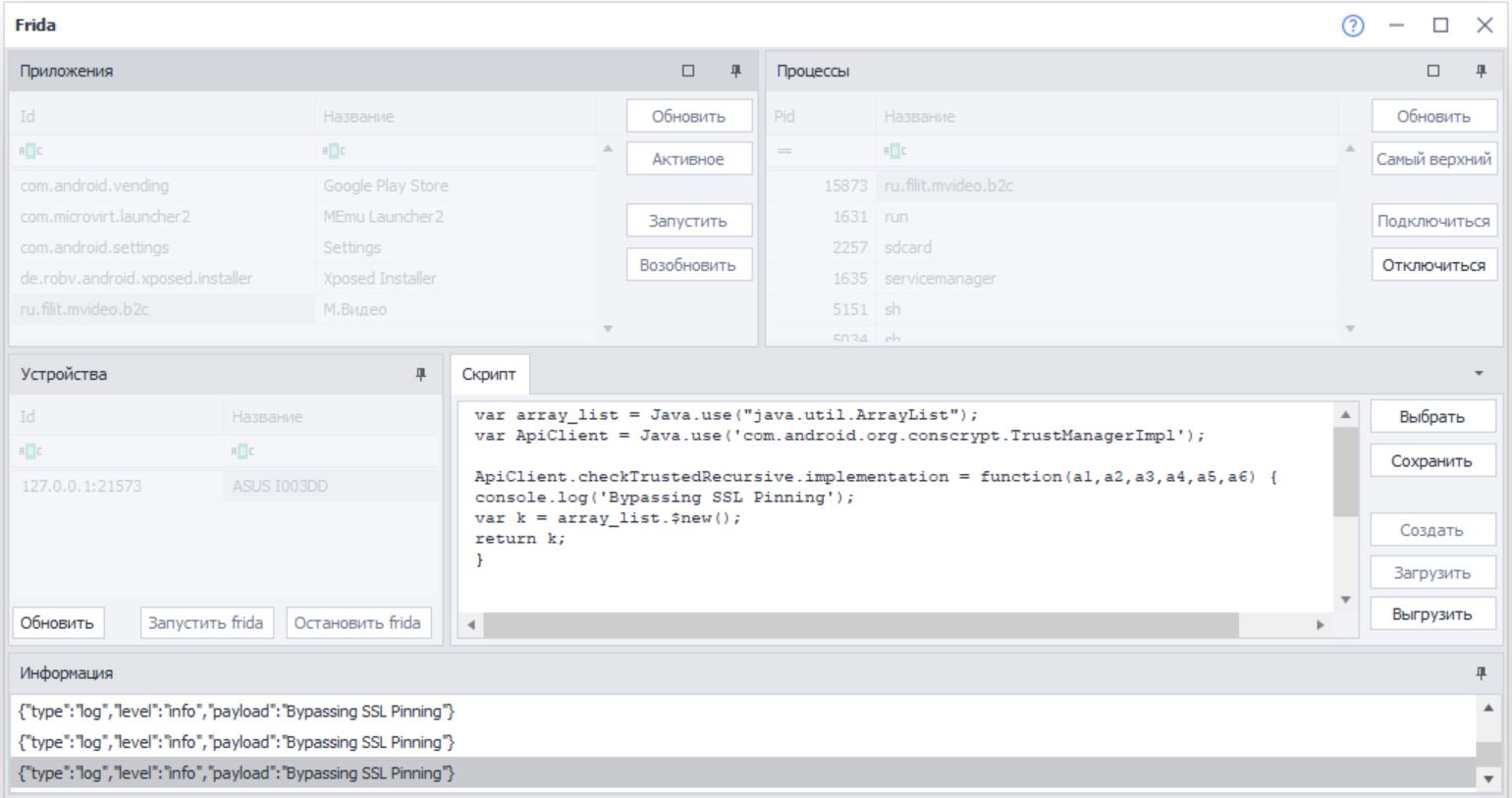Sort applications by Id column header
Image resolution: width=1512 pixels, height=798 pixels.
(162, 116)
